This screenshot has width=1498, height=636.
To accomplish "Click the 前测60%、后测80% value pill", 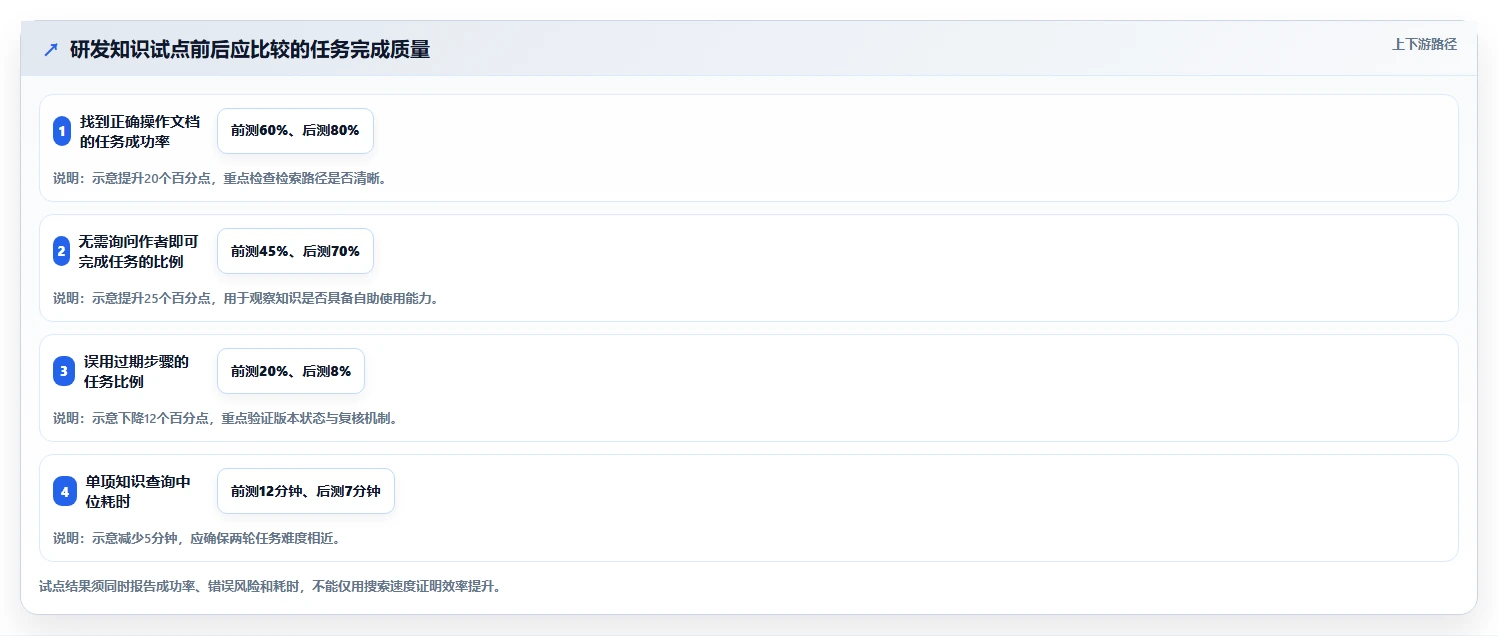I will [x=295, y=131].
